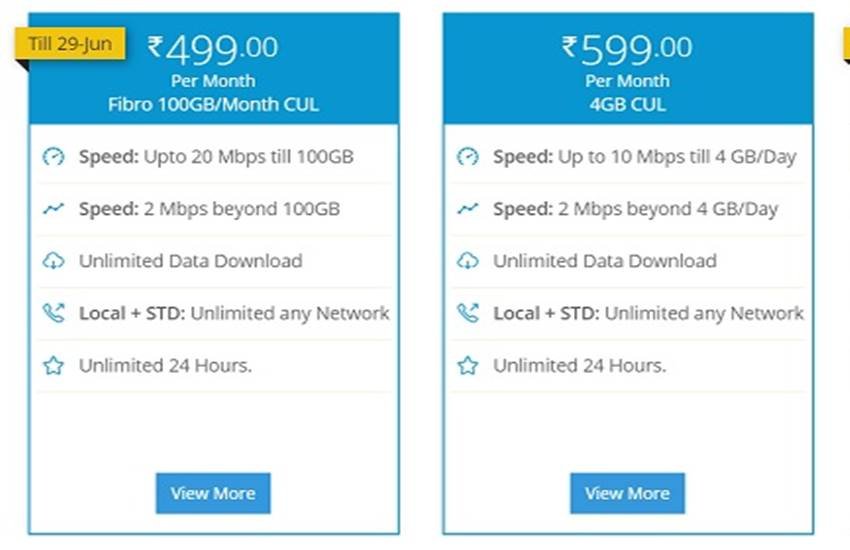
Task: Select the ₹599.00 price heading
Action: pyautogui.click(x=627, y=49)
